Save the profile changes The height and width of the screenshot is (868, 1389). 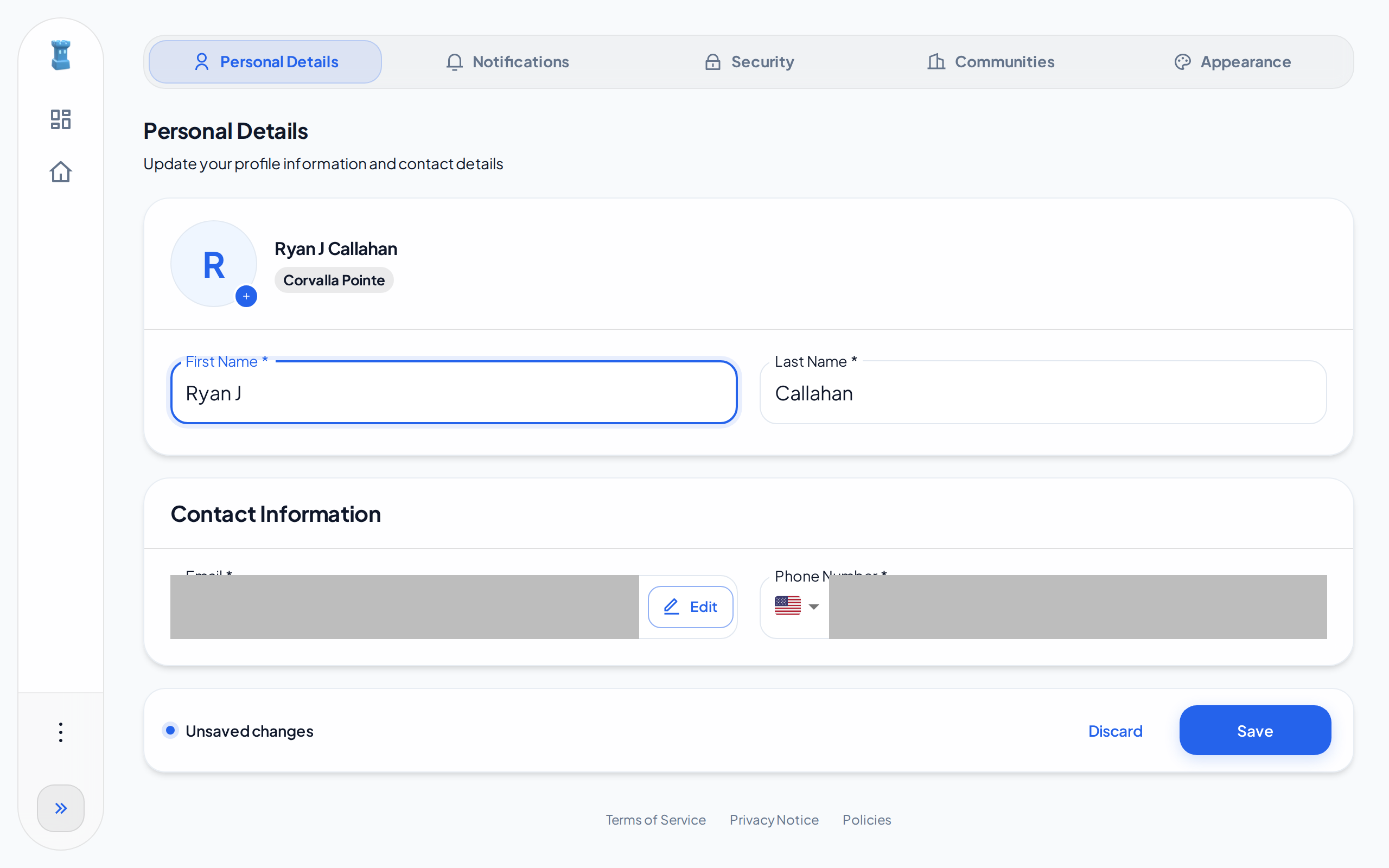[1254, 730]
